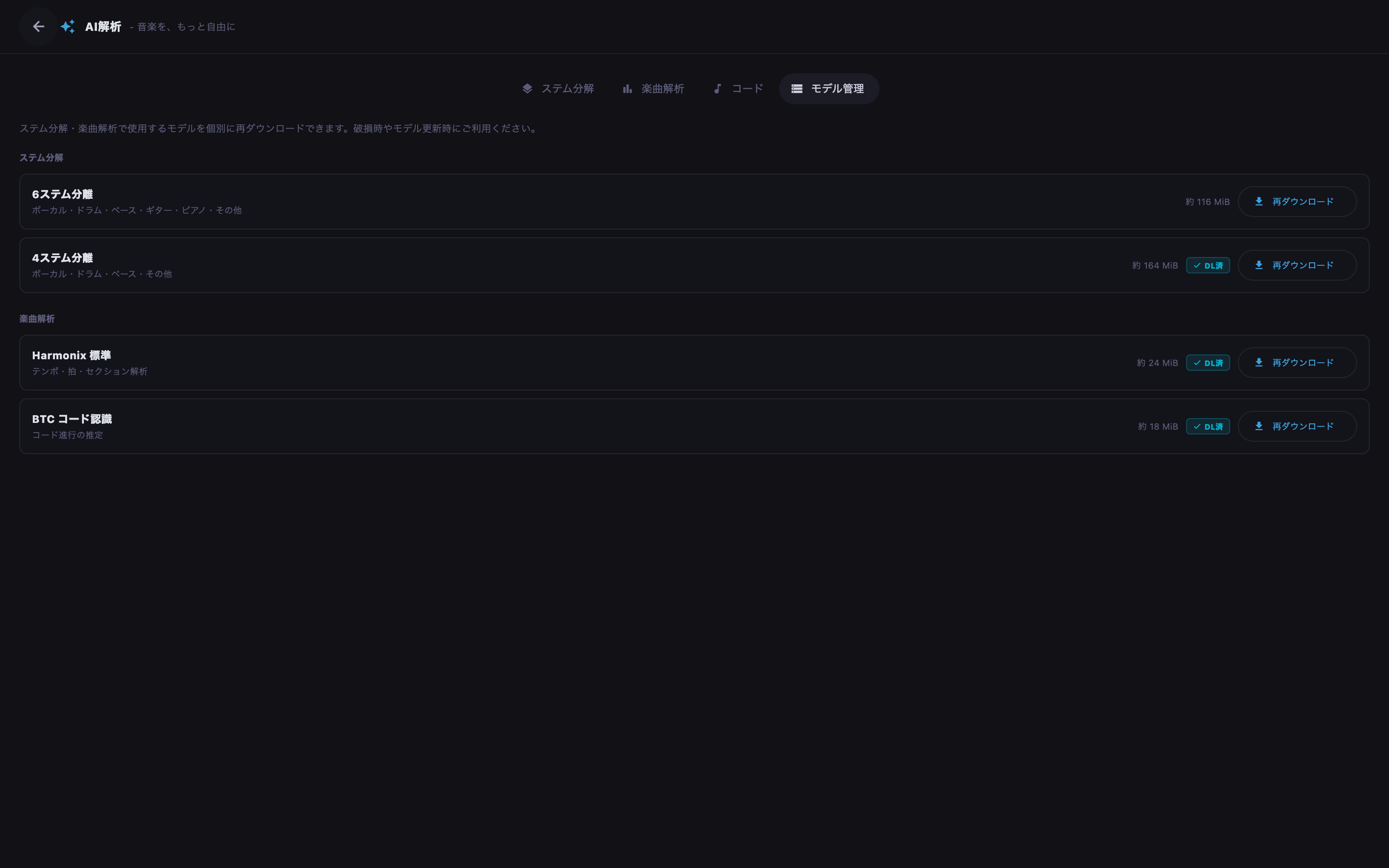Click DL済 badge on 4ステム分離 row
Screen dimensions: 1389x868
(x=1208, y=265)
